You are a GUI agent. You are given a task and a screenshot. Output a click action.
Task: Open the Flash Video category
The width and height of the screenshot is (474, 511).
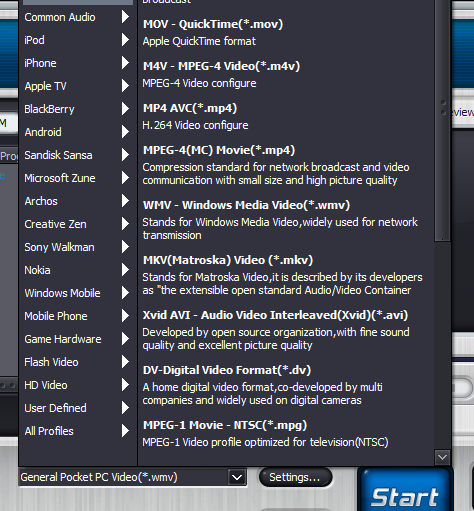pos(78,362)
